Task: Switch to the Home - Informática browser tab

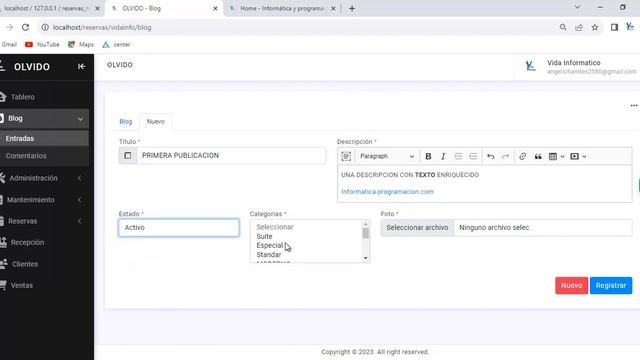Action: pyautogui.click(x=282, y=9)
